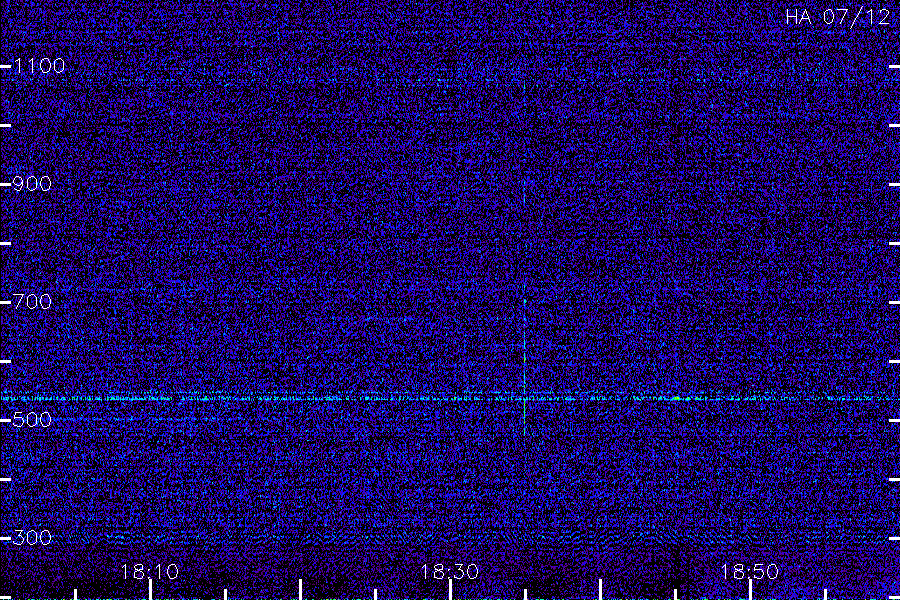The image size is (900, 600).
Task: Click the 500 frequency axis label
Action: pos(32,420)
